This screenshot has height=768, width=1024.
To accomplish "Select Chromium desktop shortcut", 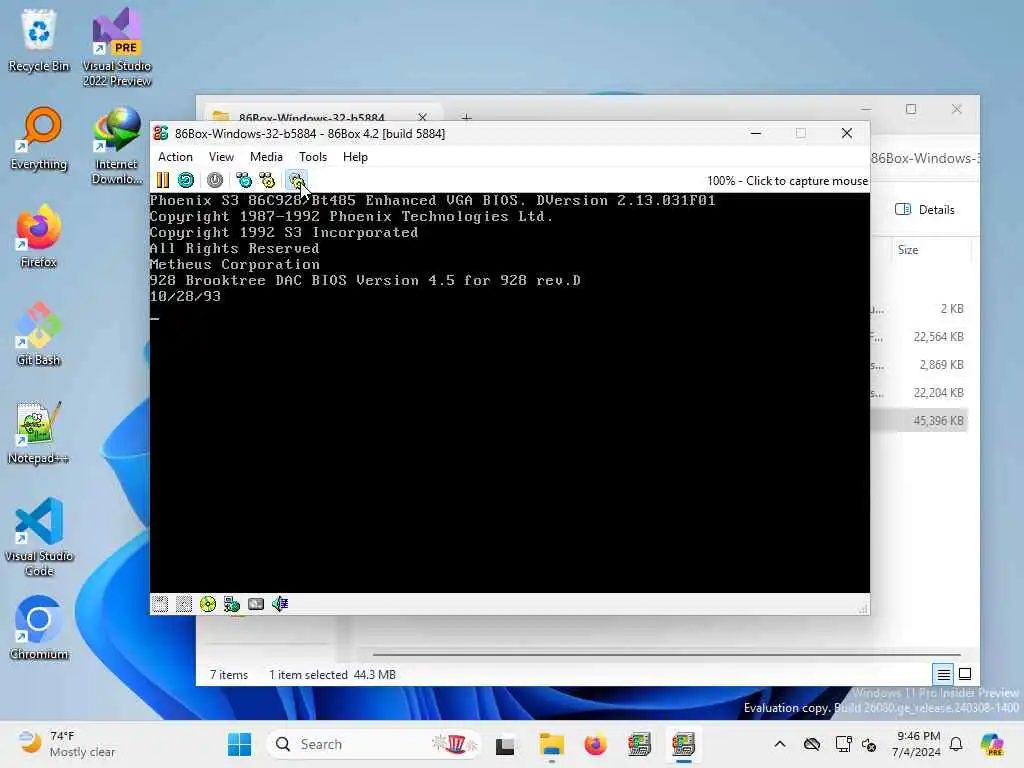I will 39,628.
